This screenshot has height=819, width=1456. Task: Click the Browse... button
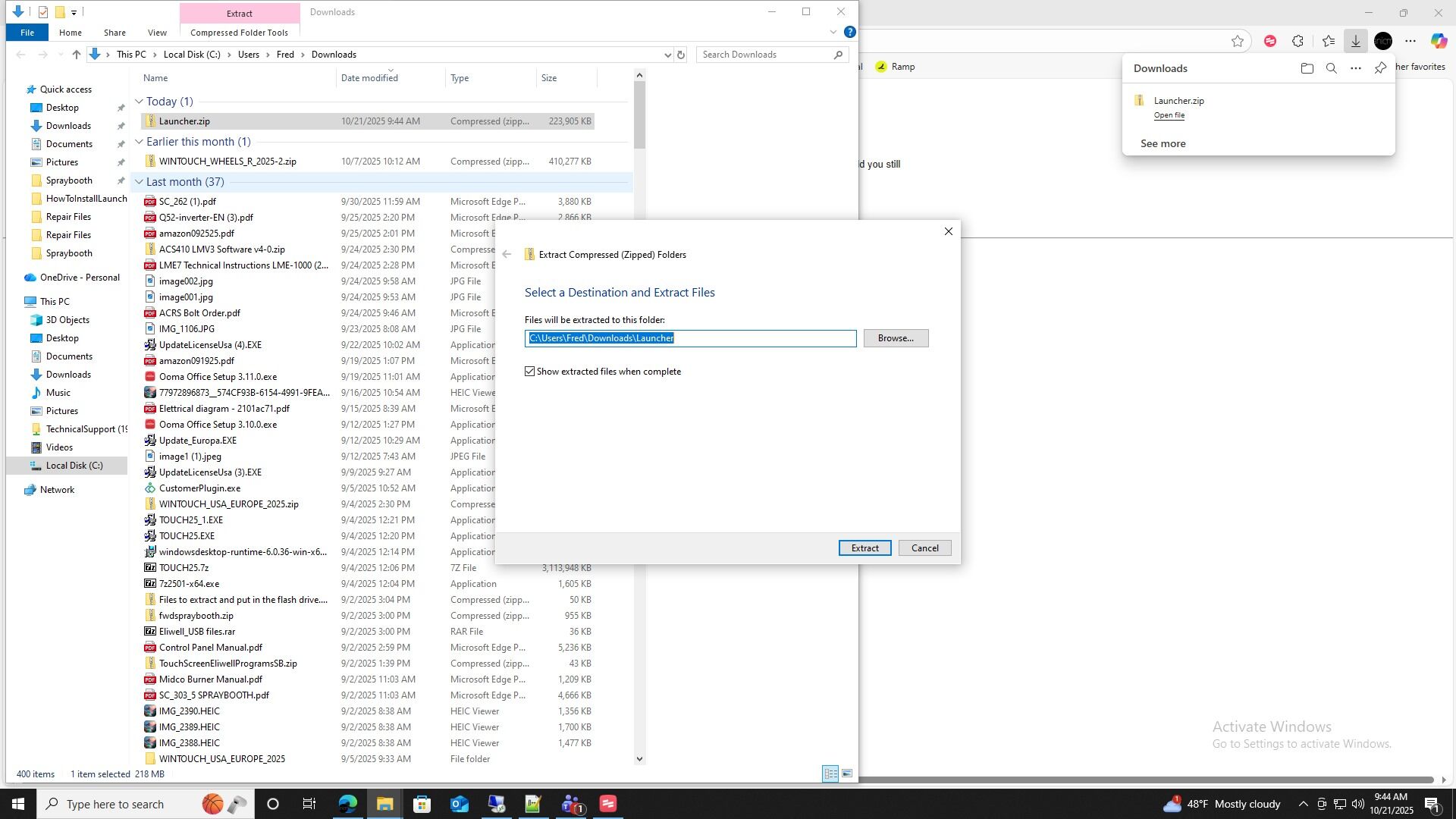[x=896, y=338]
